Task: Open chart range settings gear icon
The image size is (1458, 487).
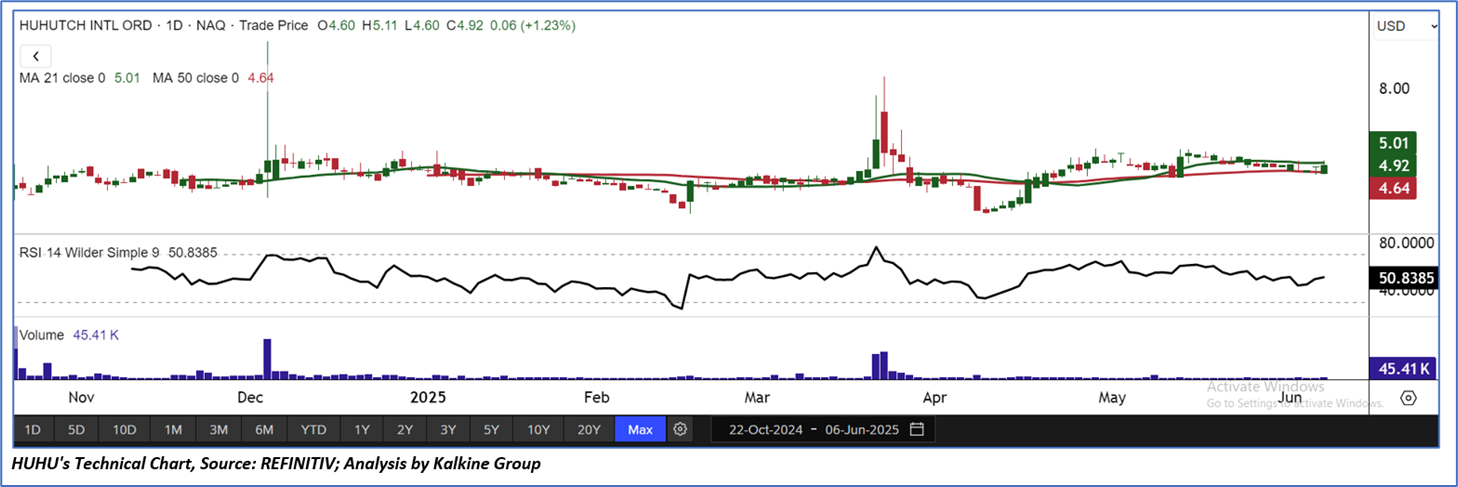Action: coord(680,430)
